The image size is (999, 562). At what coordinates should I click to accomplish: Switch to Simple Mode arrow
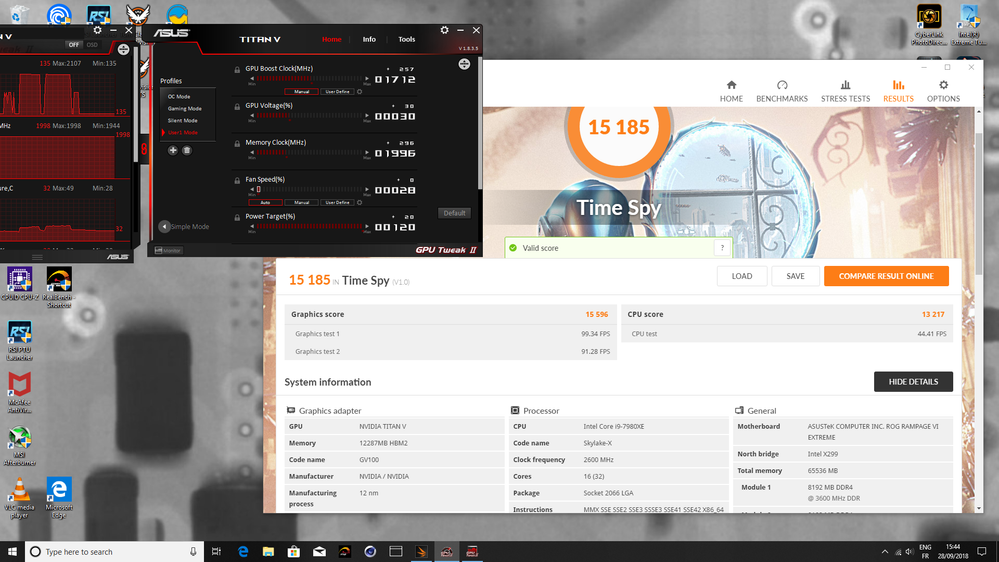tap(164, 226)
